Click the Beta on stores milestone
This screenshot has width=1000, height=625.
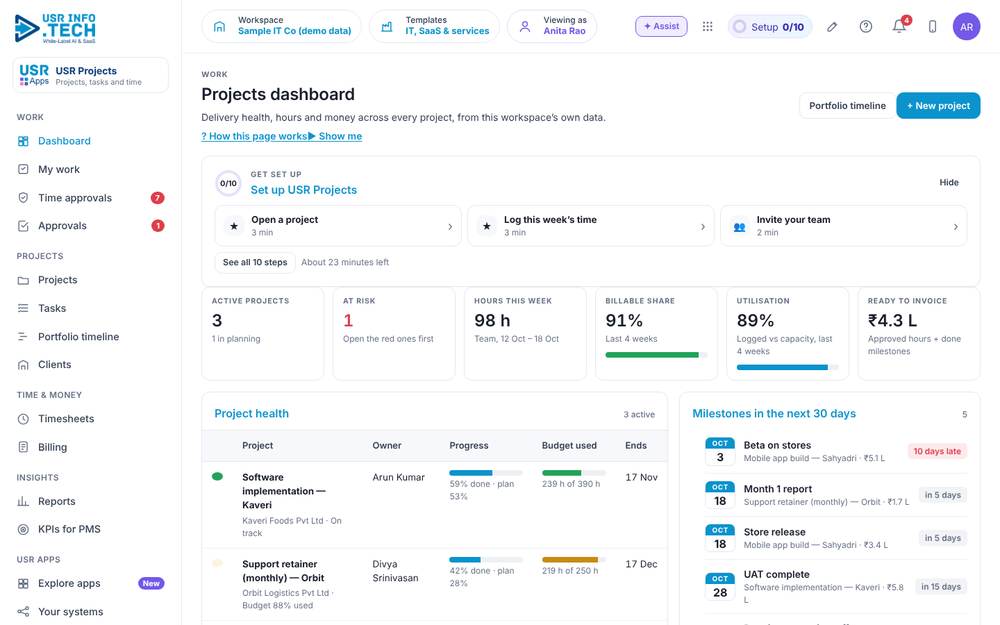click(835, 451)
